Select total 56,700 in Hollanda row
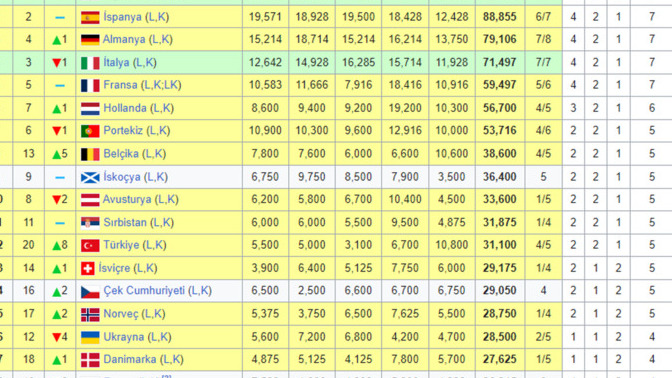Screen dimensions: 672x378 (x=499, y=108)
